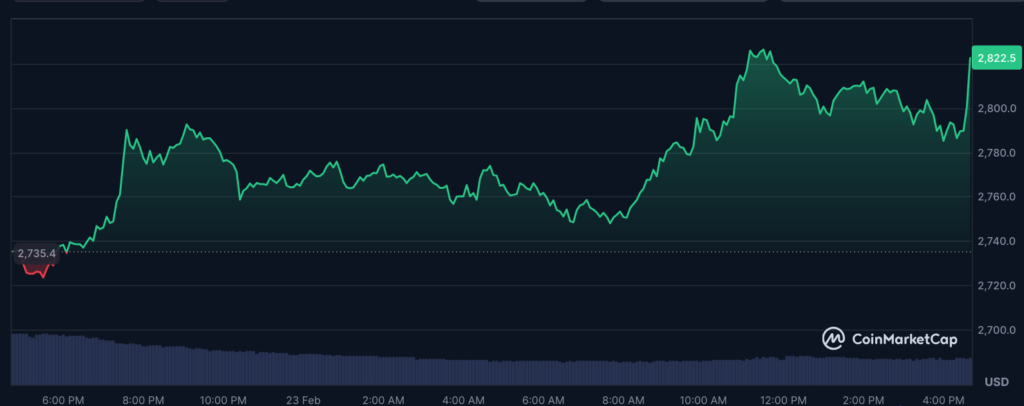Click the CoinMarketCap watermark text
The image size is (1024, 406).
[x=904, y=340]
